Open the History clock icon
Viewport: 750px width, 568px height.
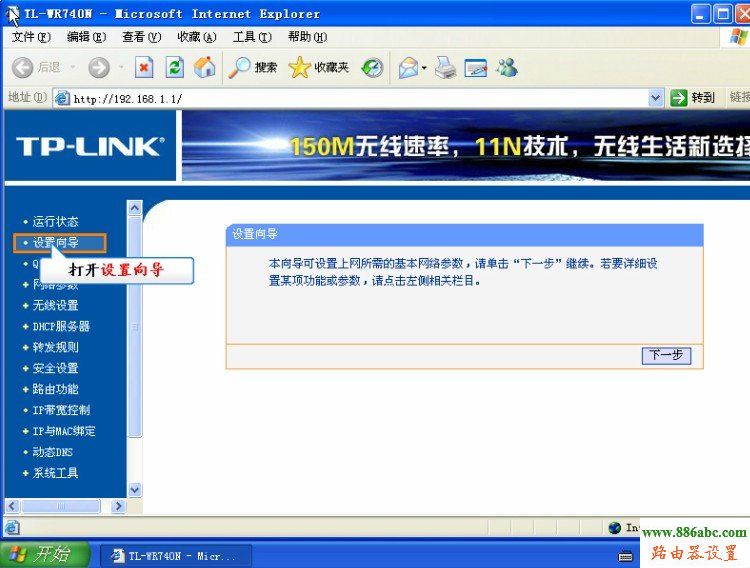point(373,67)
